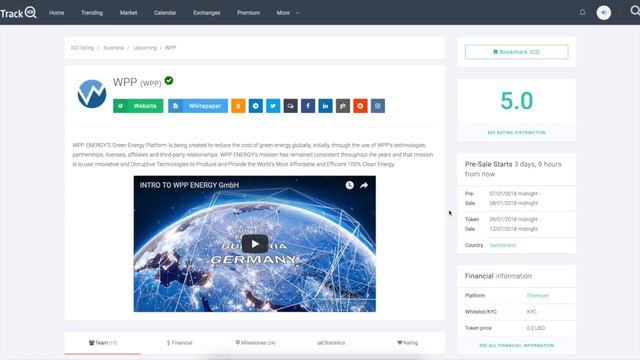Click See Rating Distribution link
The height and width of the screenshot is (360, 640).
pos(516,133)
